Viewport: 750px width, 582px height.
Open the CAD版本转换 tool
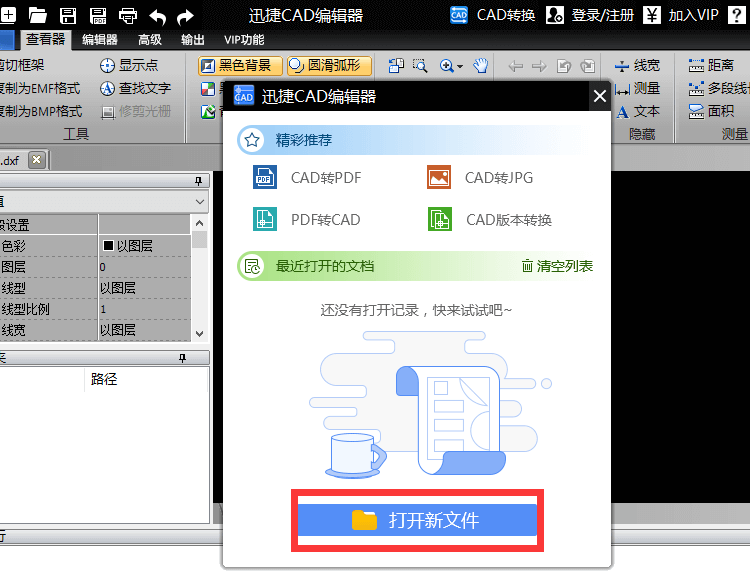pos(489,220)
